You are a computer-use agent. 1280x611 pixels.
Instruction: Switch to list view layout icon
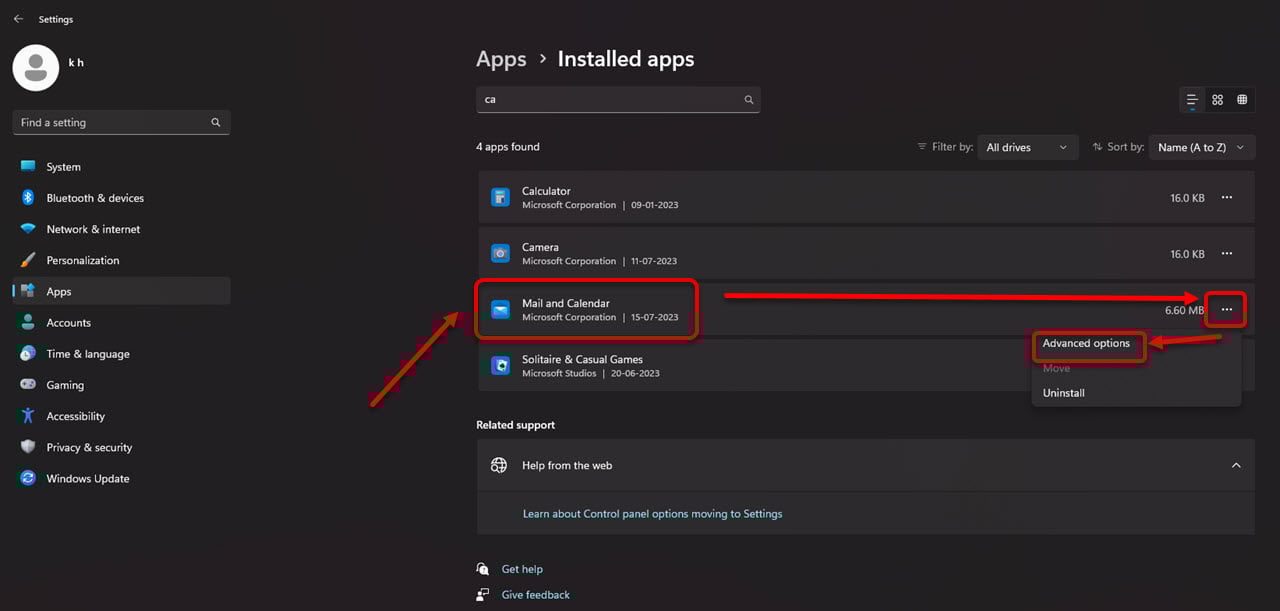click(x=1192, y=100)
